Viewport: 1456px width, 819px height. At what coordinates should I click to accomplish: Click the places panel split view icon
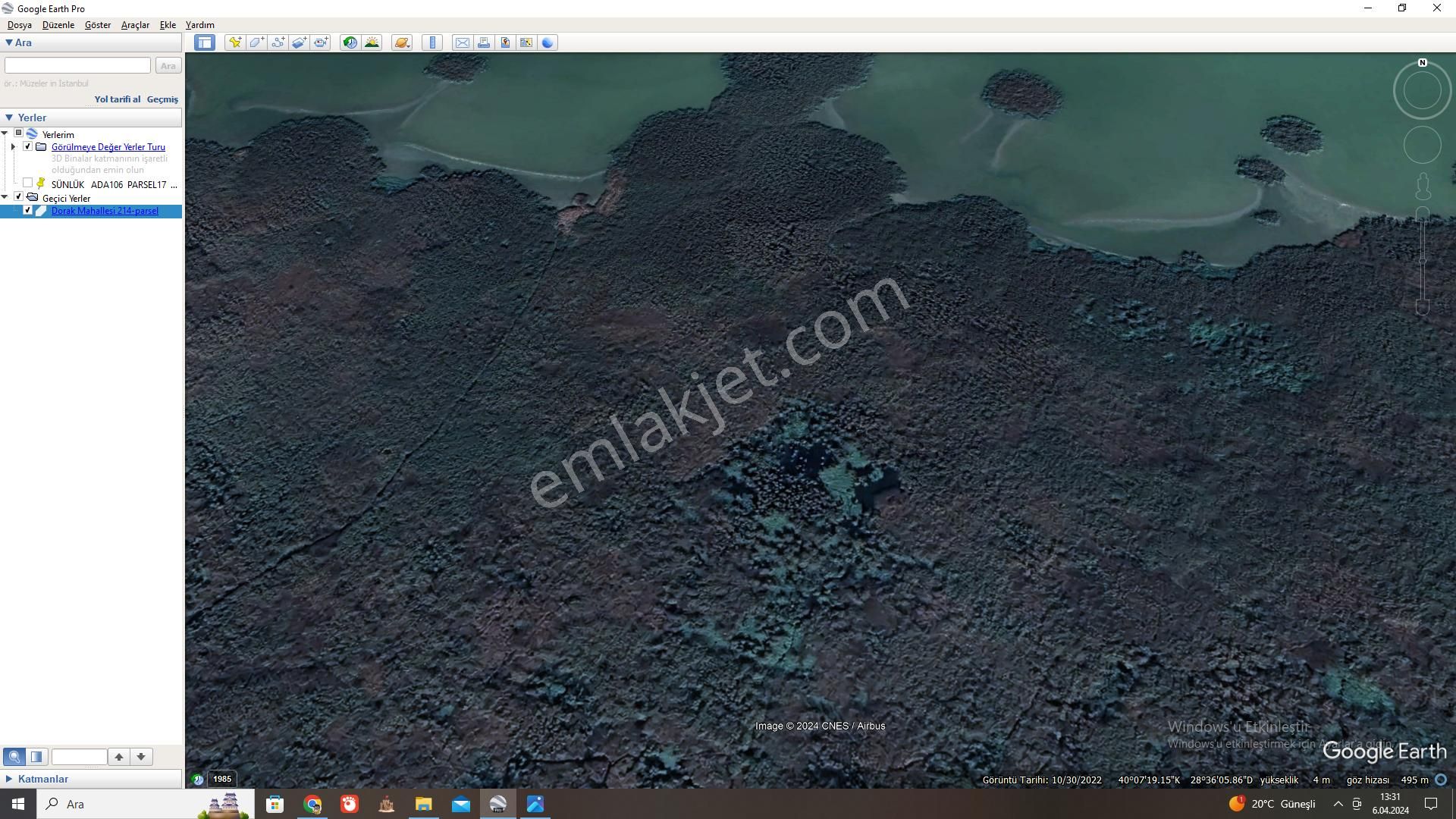(x=36, y=757)
